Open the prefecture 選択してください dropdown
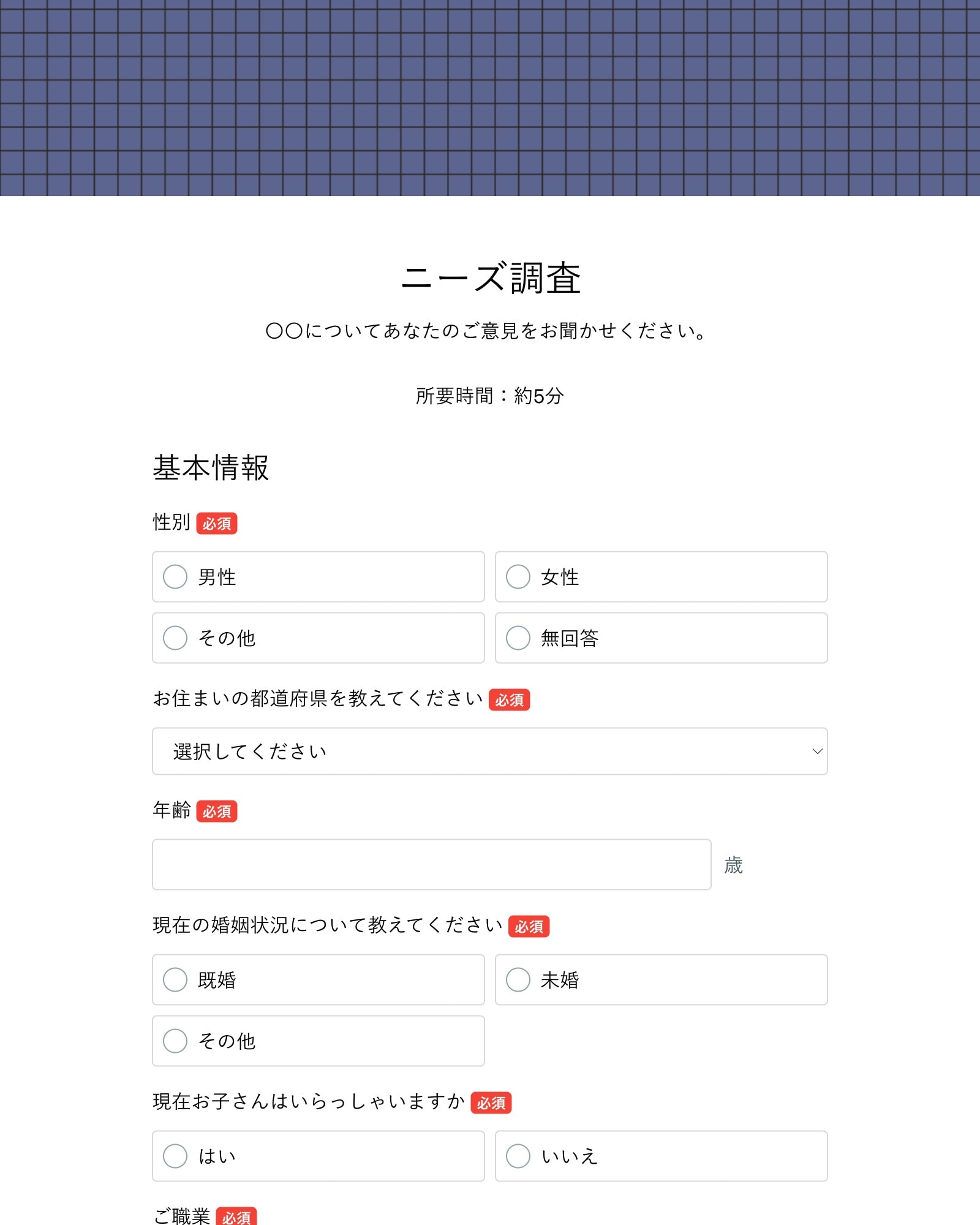This screenshot has height=1225, width=980. click(x=489, y=751)
